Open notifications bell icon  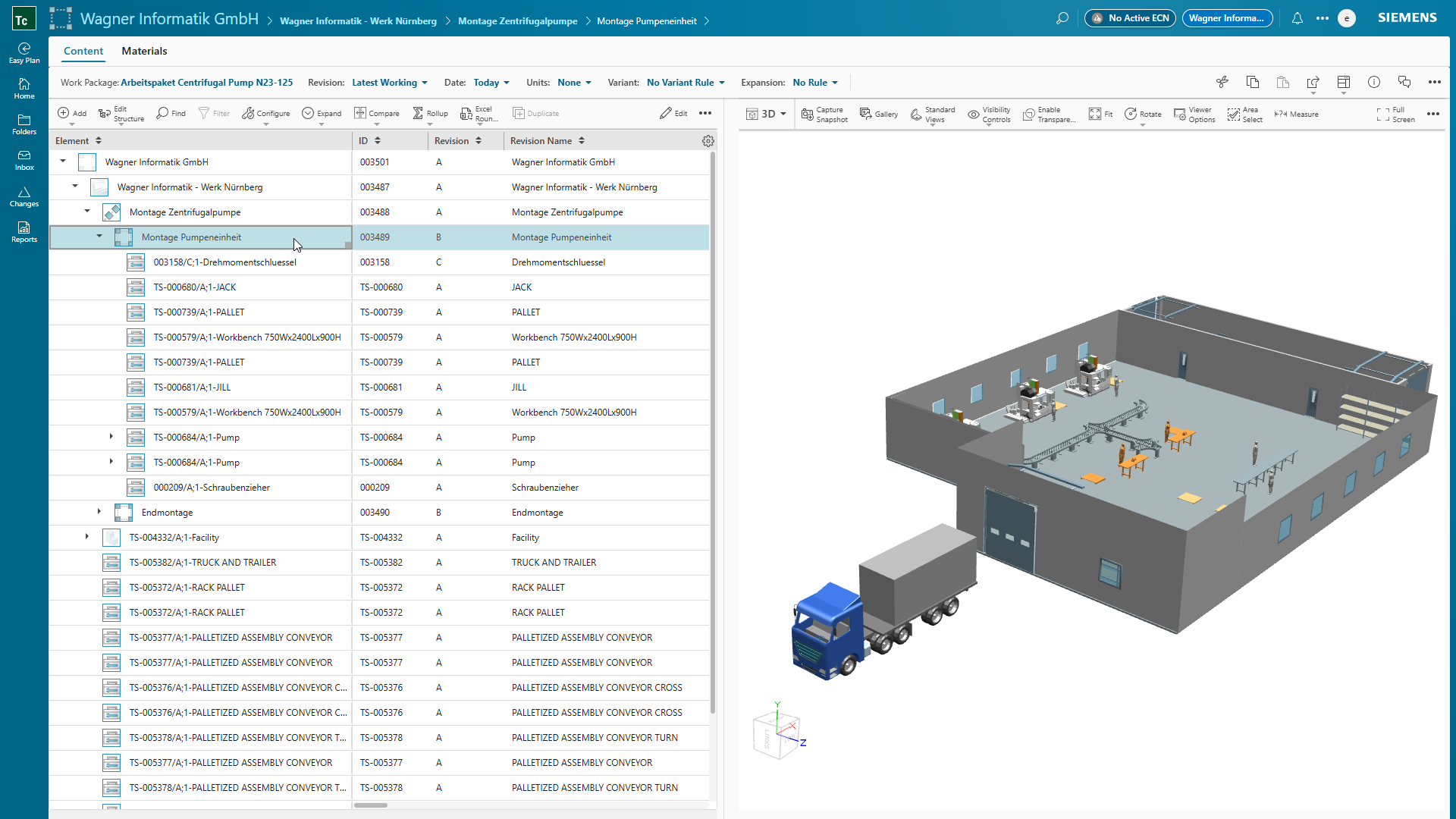(x=1297, y=18)
